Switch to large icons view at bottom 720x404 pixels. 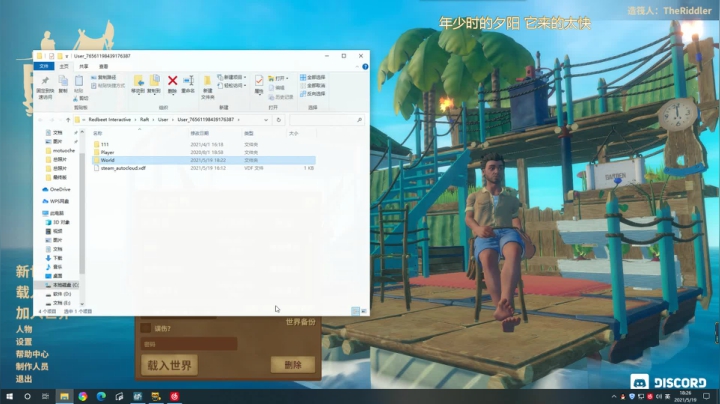coord(364,311)
